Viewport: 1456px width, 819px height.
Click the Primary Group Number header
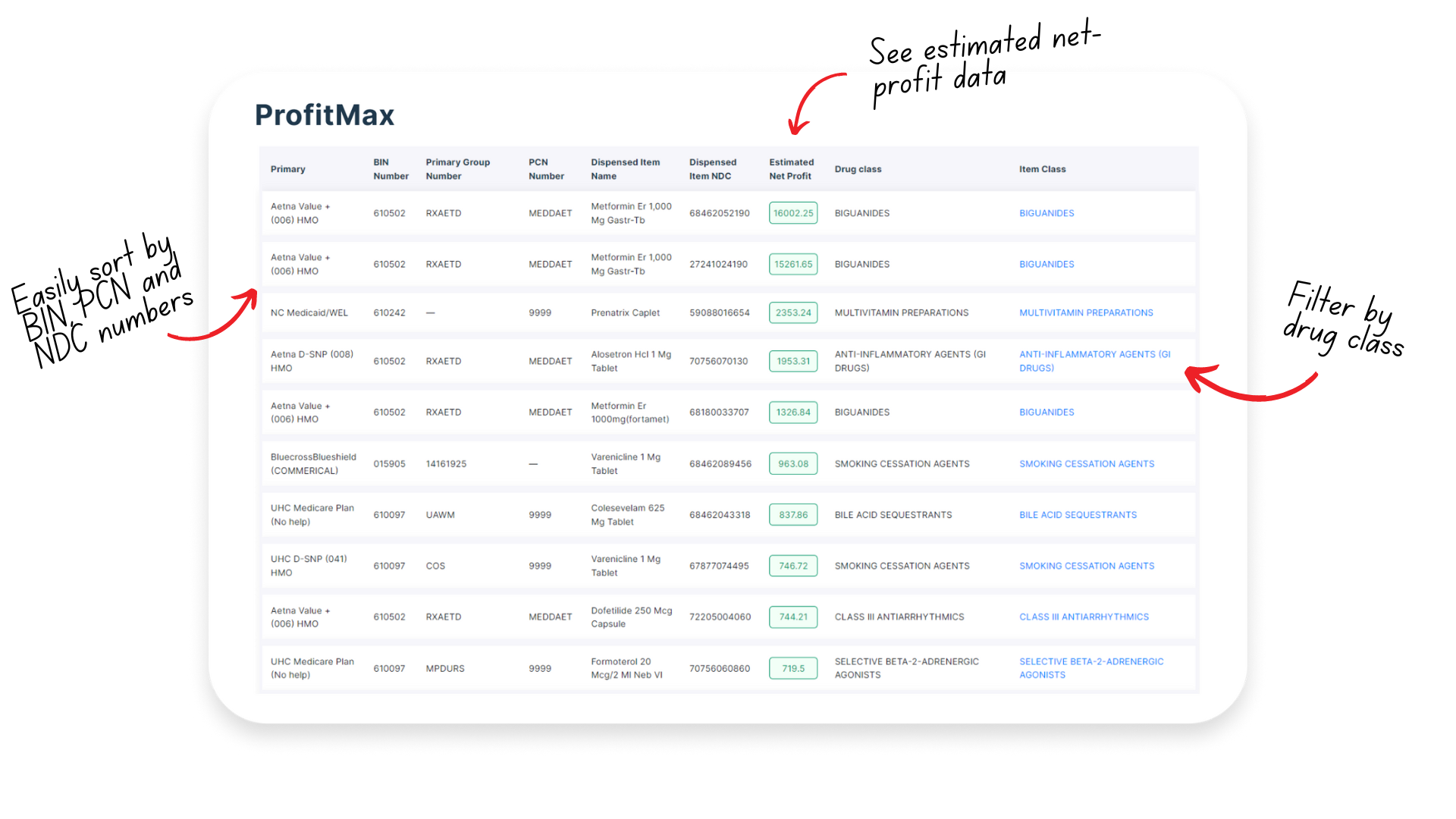[x=457, y=169]
